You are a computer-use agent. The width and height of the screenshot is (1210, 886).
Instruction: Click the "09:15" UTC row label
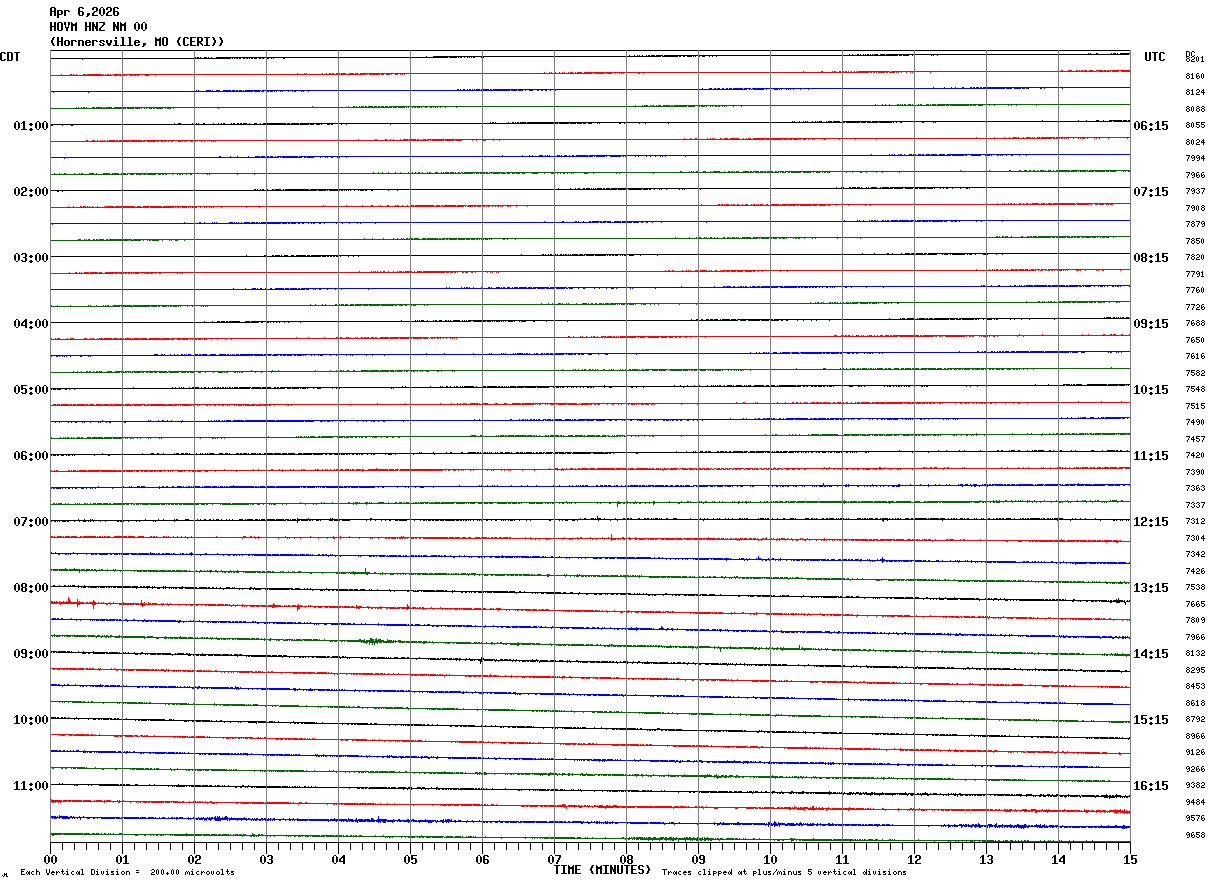(x=1151, y=324)
